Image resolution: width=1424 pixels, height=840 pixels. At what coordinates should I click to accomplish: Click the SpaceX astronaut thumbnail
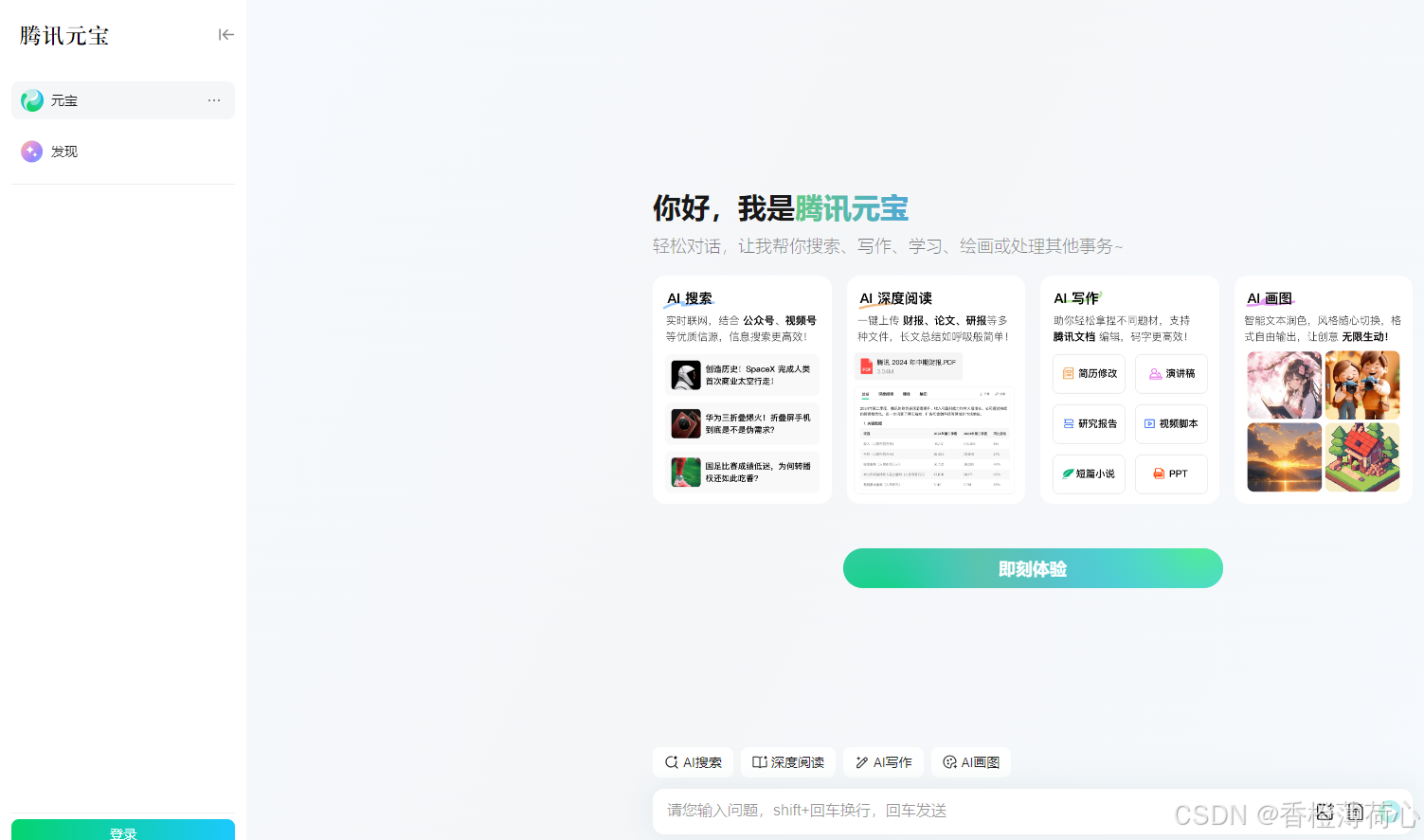(686, 375)
